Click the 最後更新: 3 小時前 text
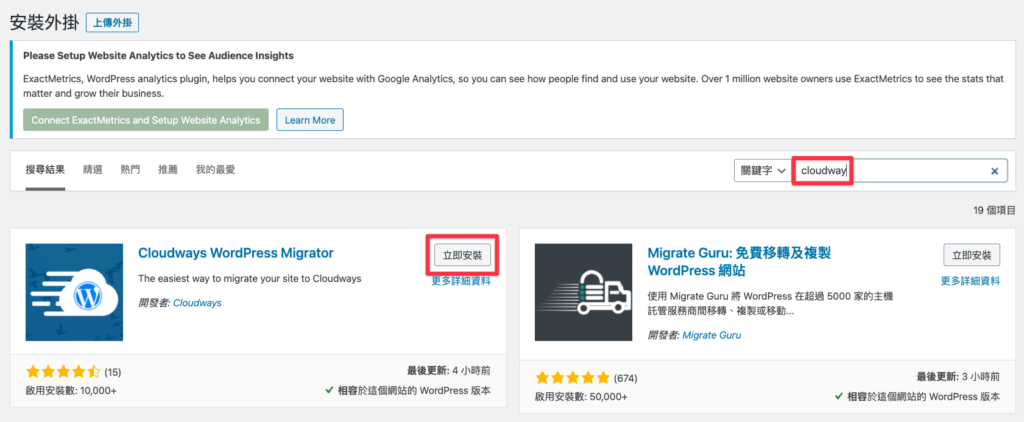Viewport: 1024px width, 422px height. 958,377
